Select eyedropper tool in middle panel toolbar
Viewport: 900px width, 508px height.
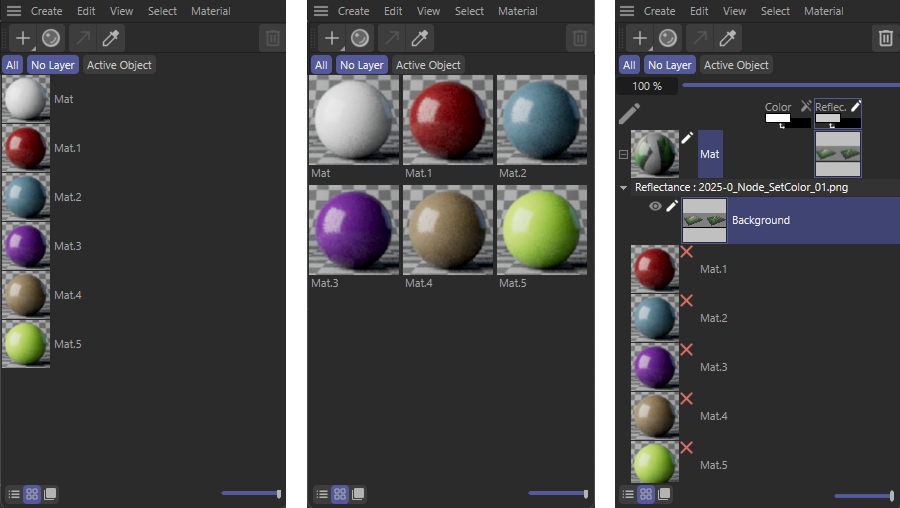click(419, 38)
